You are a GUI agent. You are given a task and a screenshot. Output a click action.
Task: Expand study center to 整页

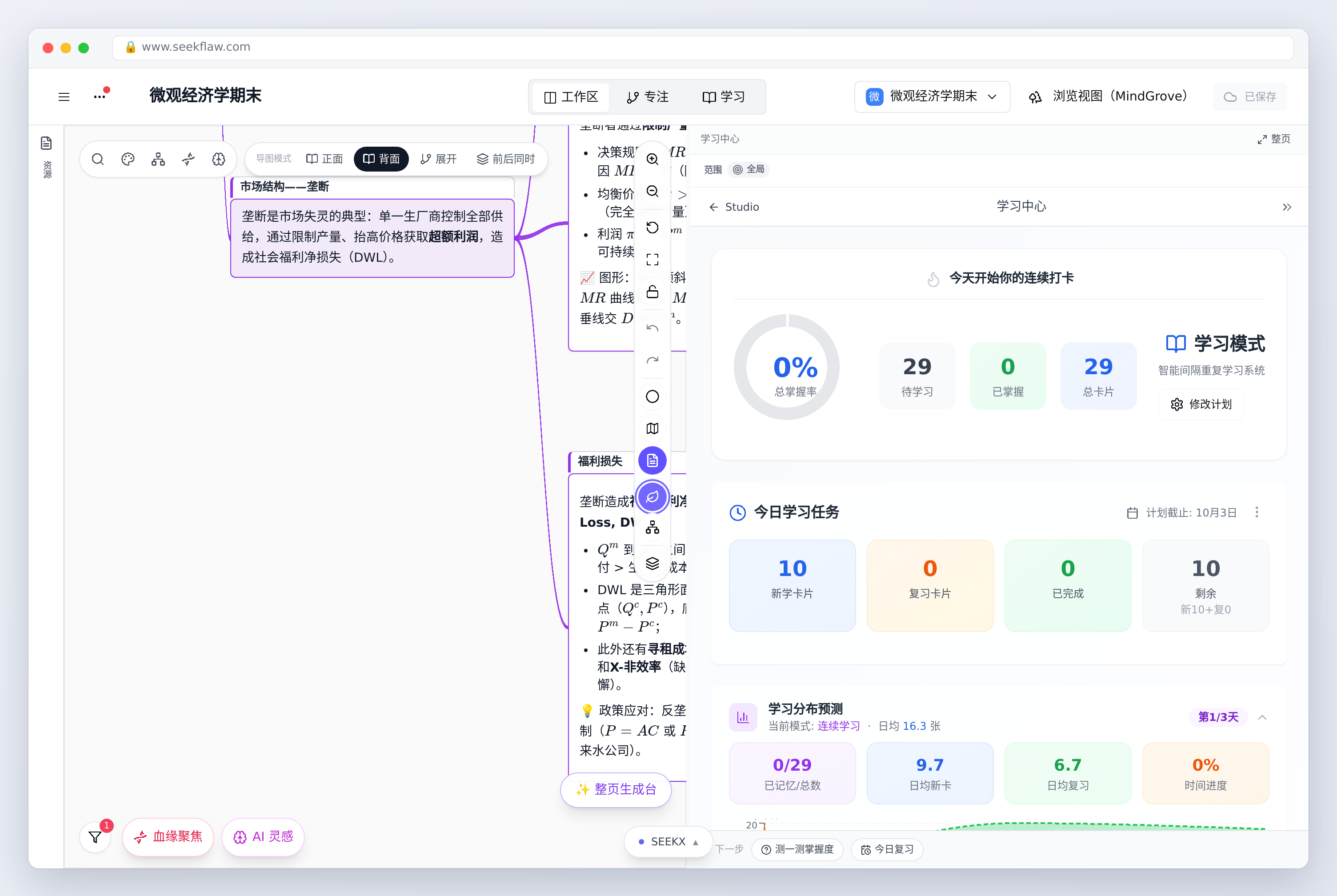tap(1273, 139)
